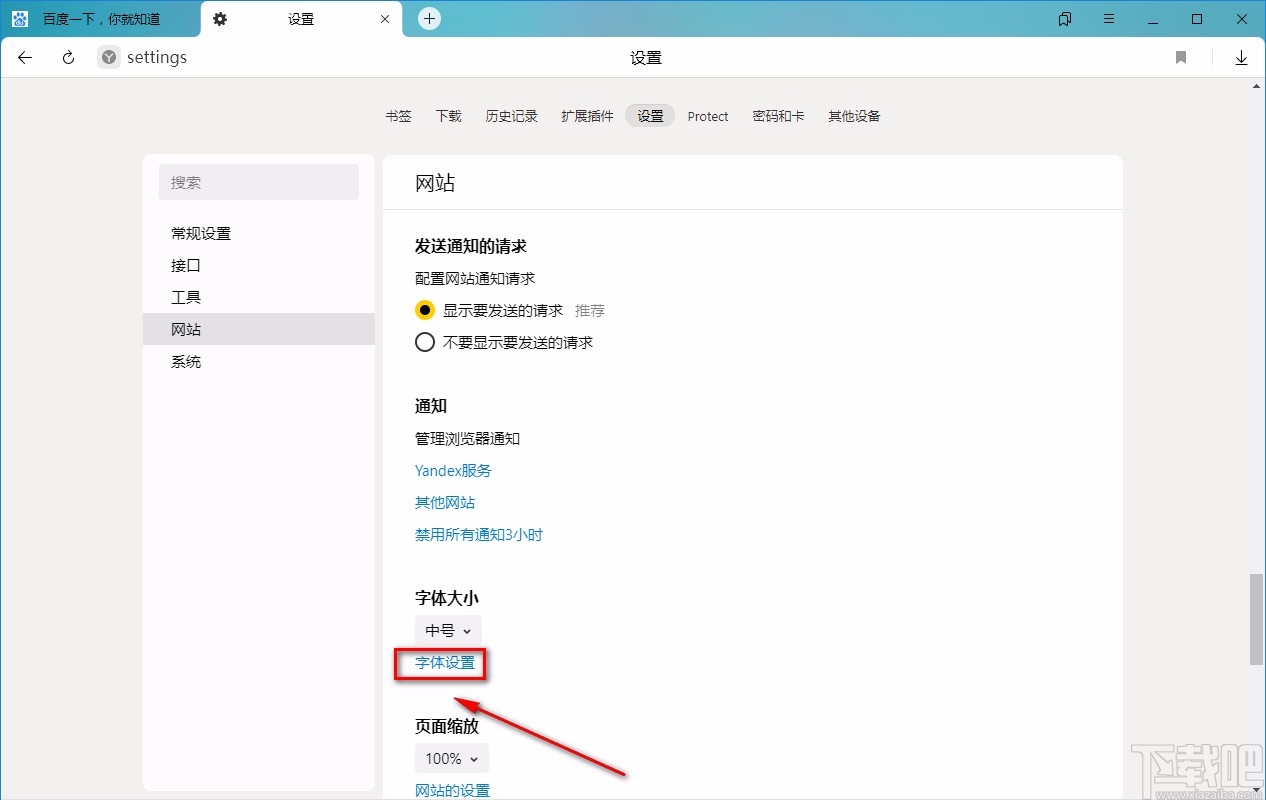
Task: Open 字体设置 link
Action: coord(441,663)
